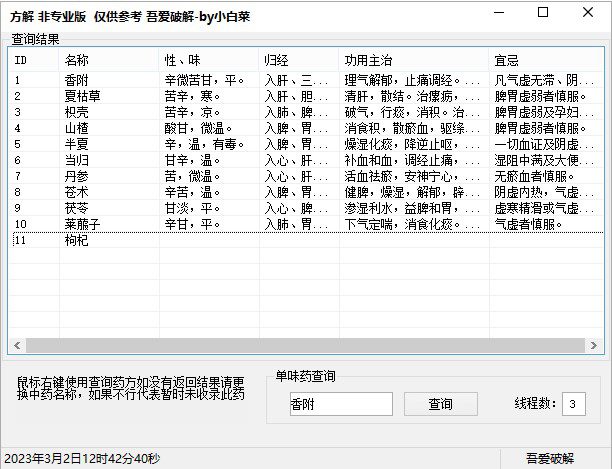Image resolution: width=612 pixels, height=469 pixels.
Task: Click the 线程数 field showing 3
Action: pyautogui.click(x=574, y=404)
